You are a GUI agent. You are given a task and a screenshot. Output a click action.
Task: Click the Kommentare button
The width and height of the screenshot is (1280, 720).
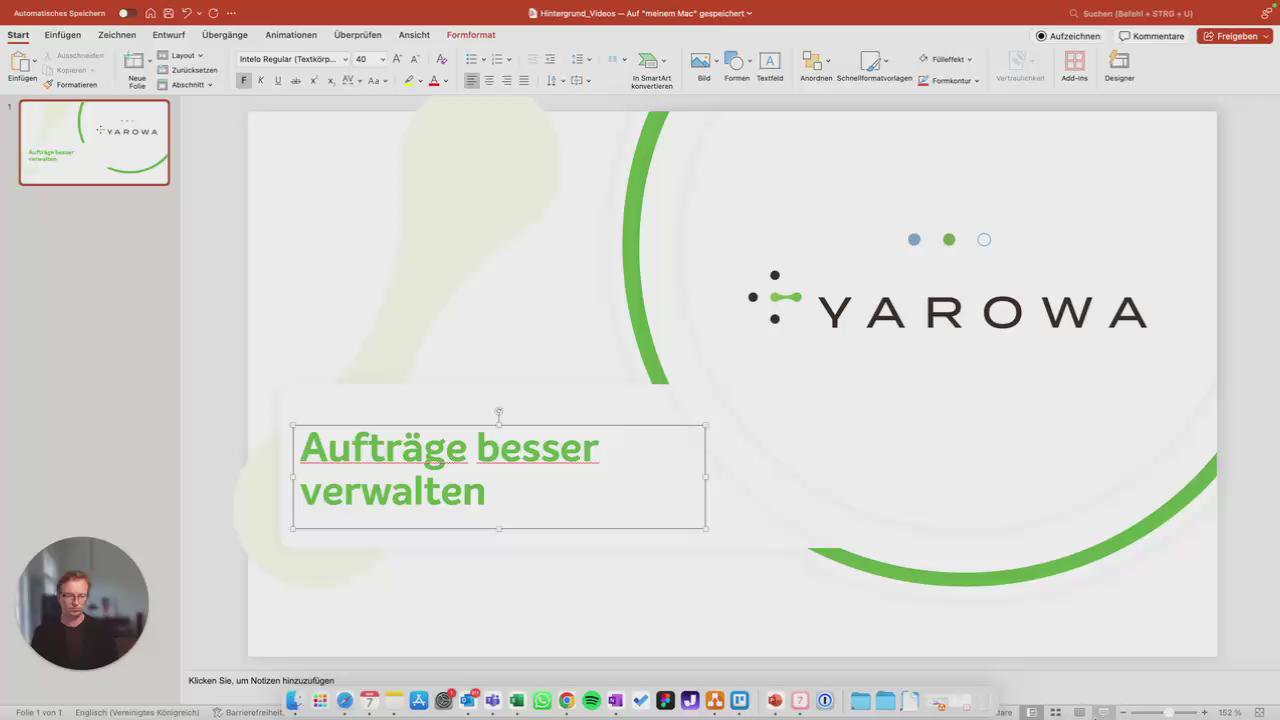point(1152,36)
